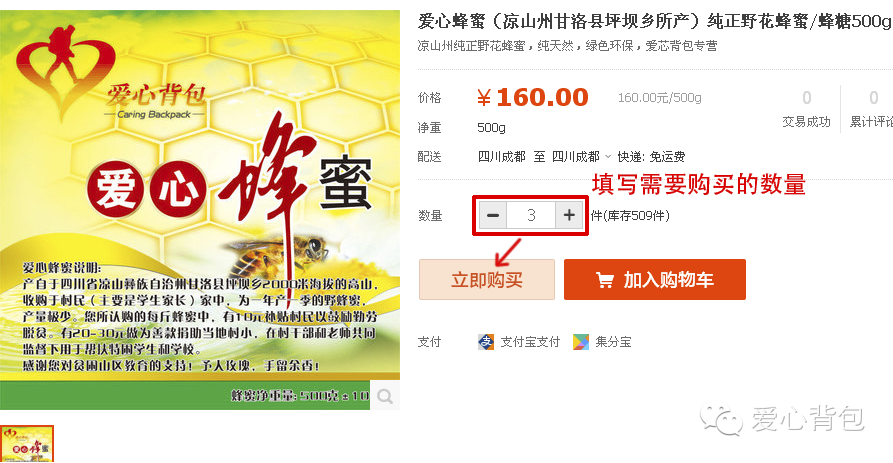Click the 爱心背包 heart logo on image
The width and height of the screenshot is (893, 463).
tap(66, 69)
